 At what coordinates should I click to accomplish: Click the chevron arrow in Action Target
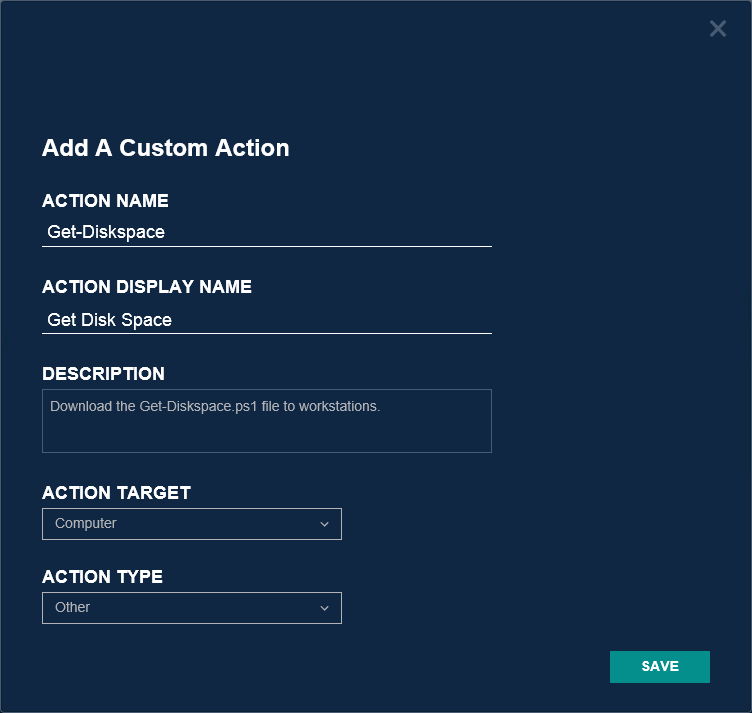[324, 524]
